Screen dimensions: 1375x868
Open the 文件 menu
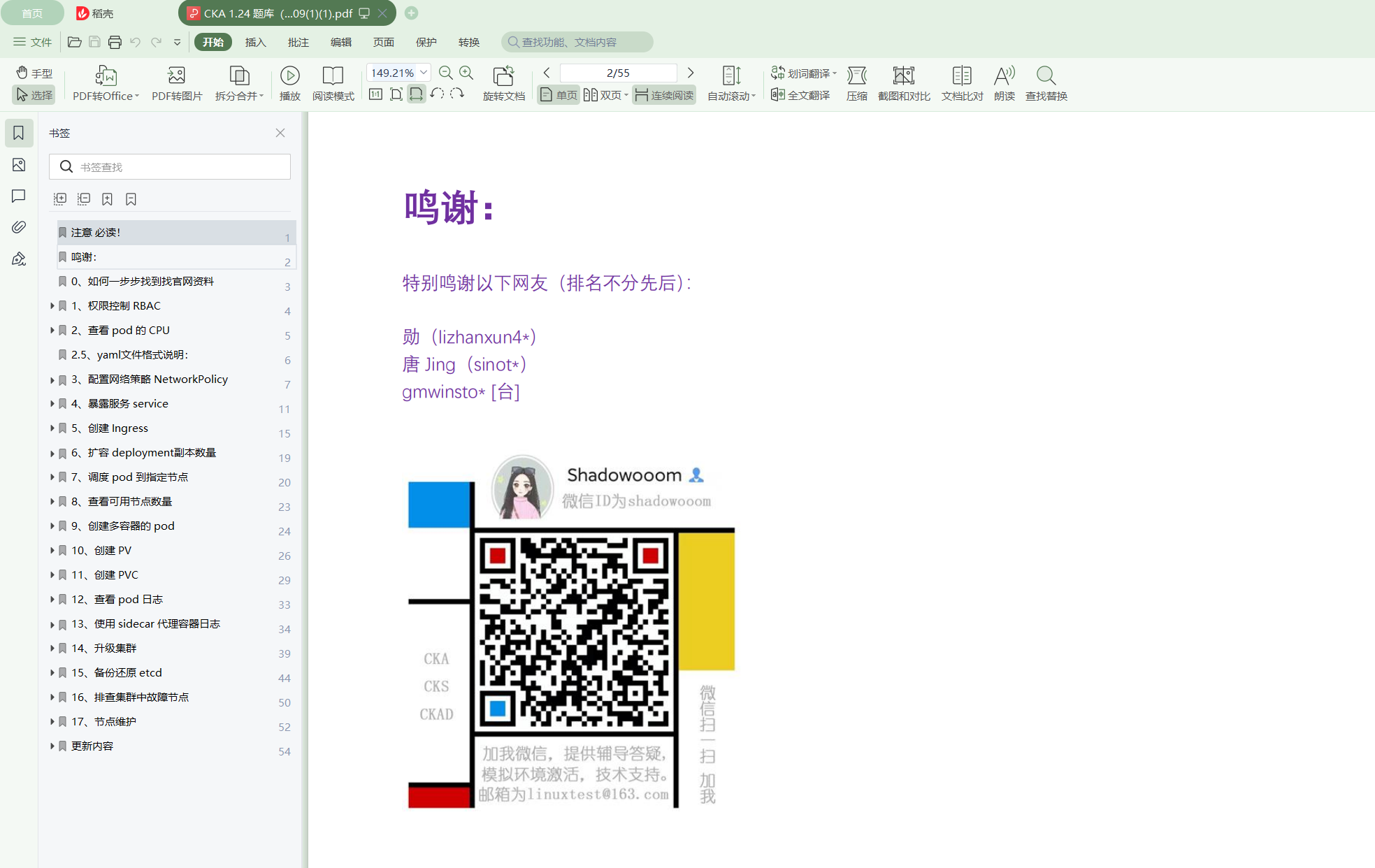tap(33, 42)
